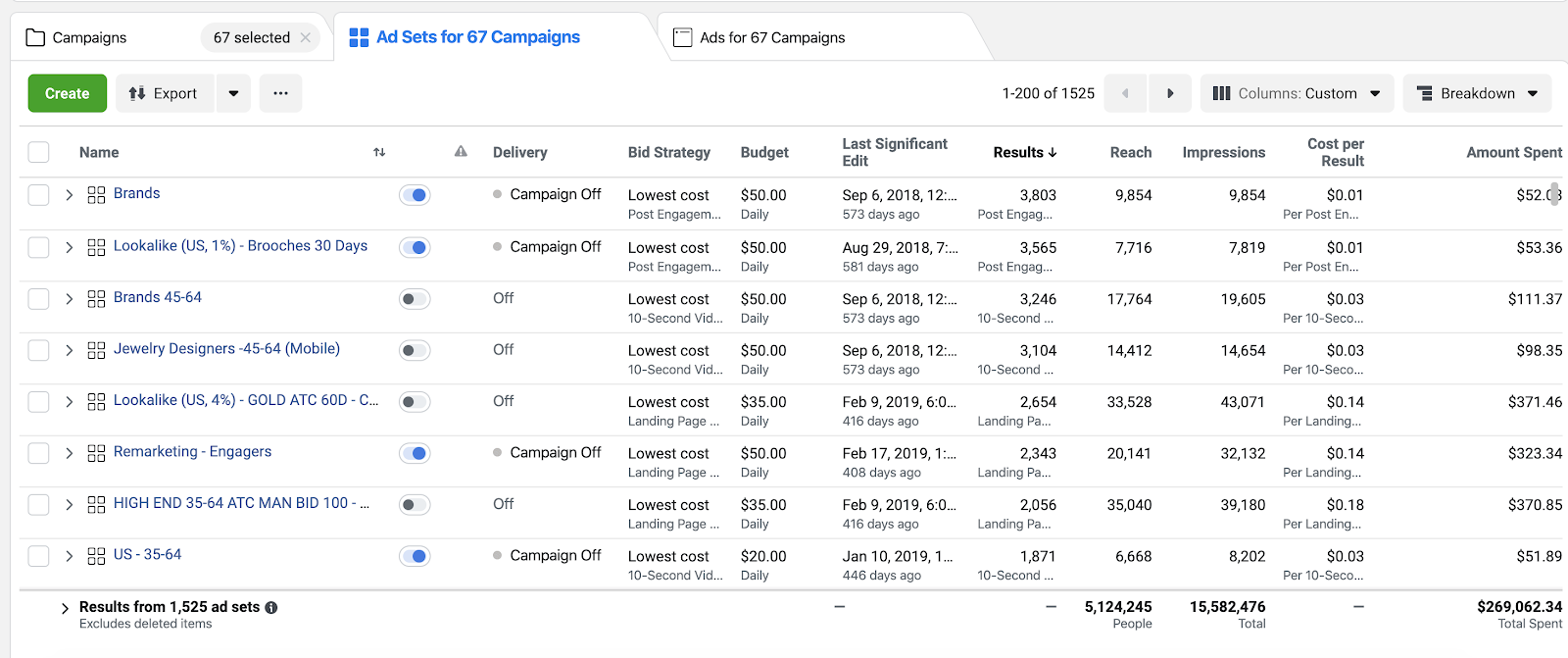Enable the Brands 45-64 ad set toggle
This screenshot has width=1568, height=658.
point(415,298)
